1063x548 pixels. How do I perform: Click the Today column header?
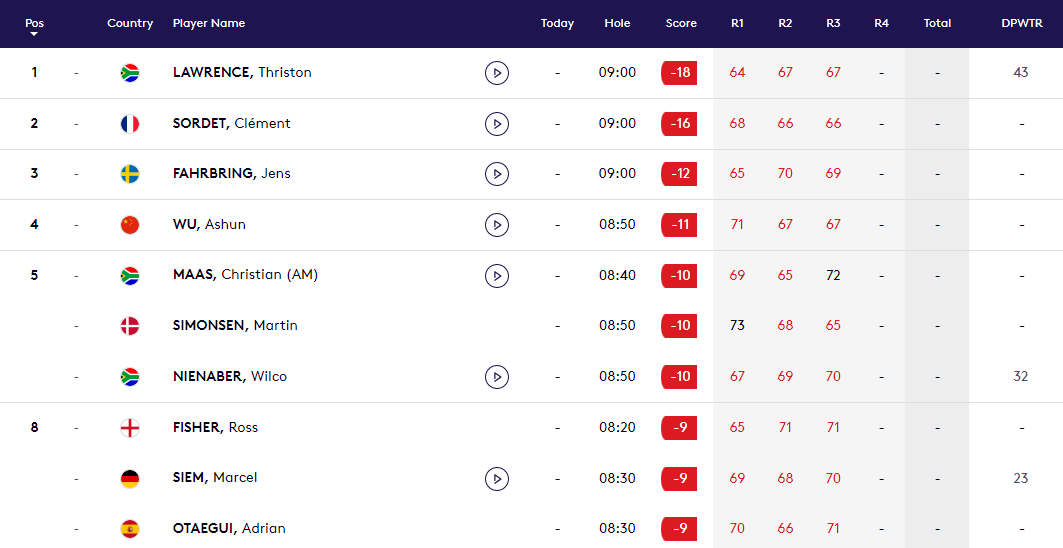(557, 23)
